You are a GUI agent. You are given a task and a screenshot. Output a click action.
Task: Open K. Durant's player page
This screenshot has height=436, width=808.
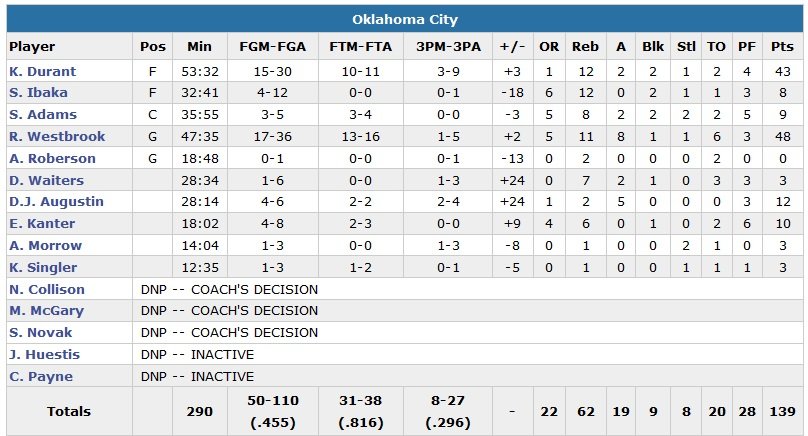42,72
